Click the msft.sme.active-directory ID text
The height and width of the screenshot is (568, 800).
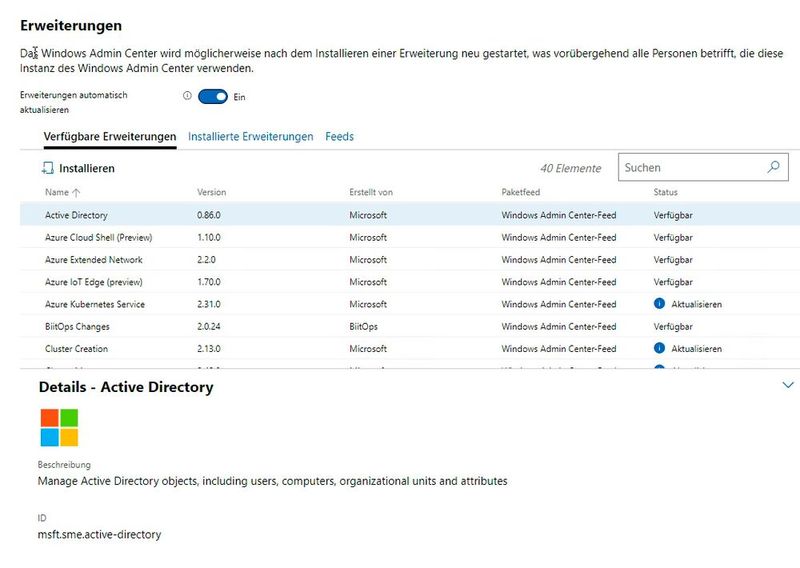99,534
